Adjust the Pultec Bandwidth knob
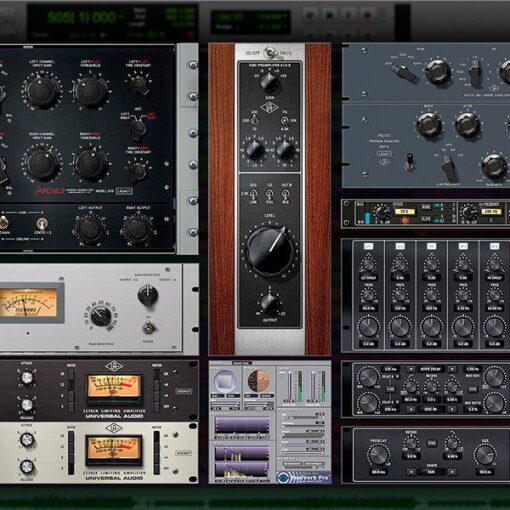This screenshot has height=510, width=510. 494,165
